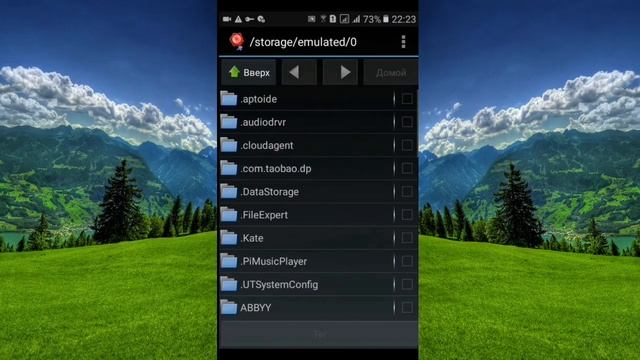640x360 pixels.
Task: Open the .cloudagent folder icon
Action: [229, 145]
